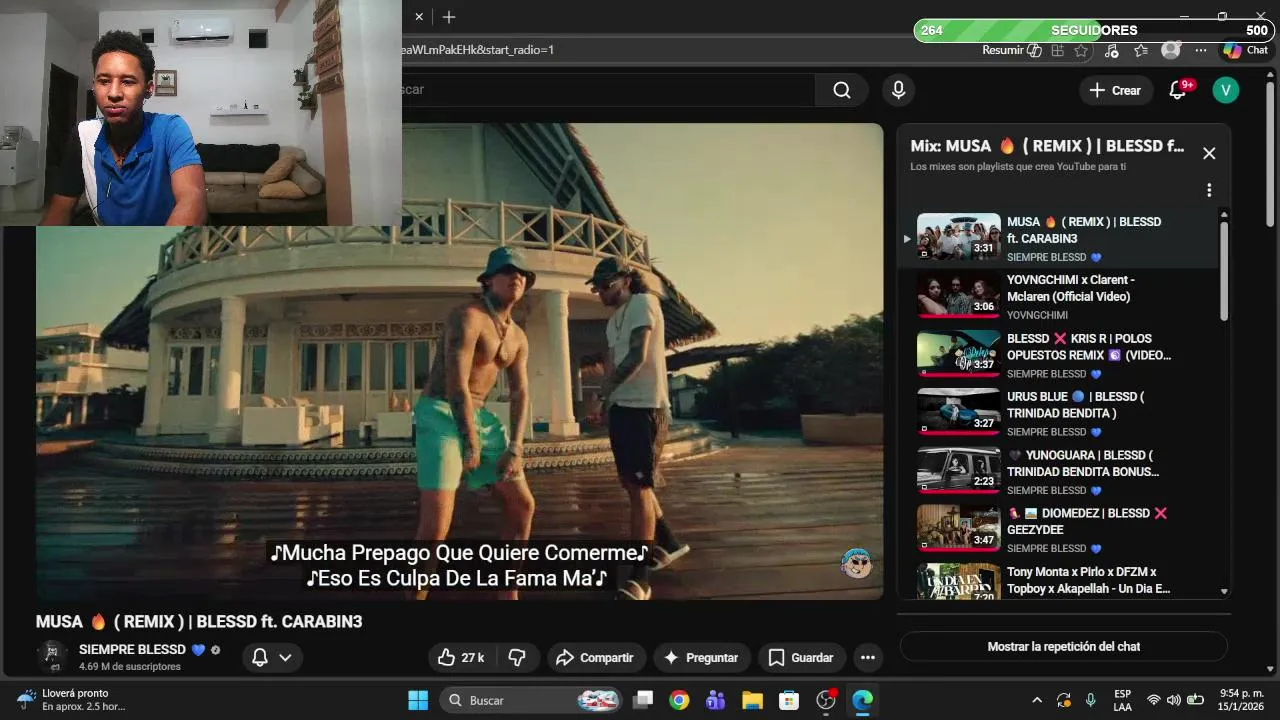Image resolution: width=1280 pixels, height=720 pixels.
Task: Add page to favorites star icon
Action: [1081, 50]
